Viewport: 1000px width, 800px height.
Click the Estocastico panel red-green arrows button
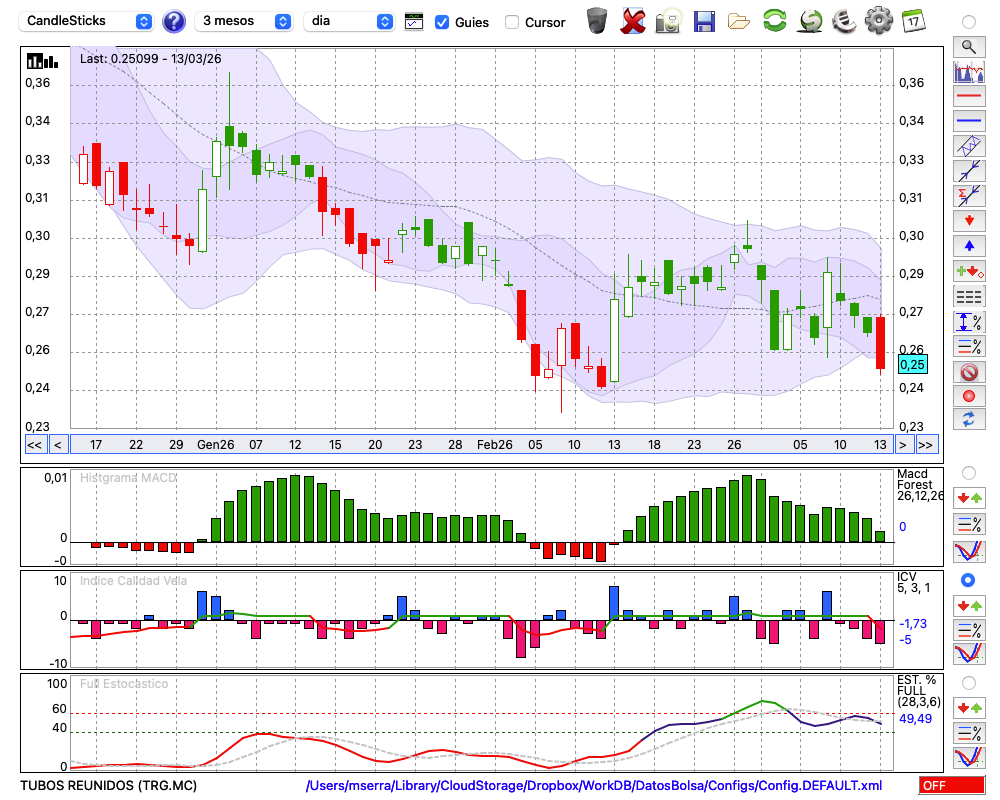click(969, 708)
